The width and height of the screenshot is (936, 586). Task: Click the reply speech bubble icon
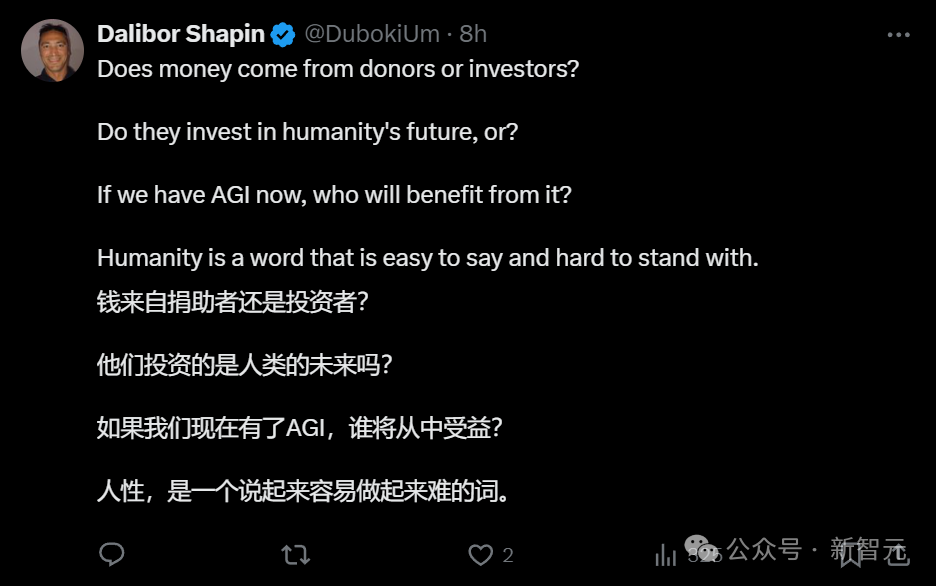point(113,554)
